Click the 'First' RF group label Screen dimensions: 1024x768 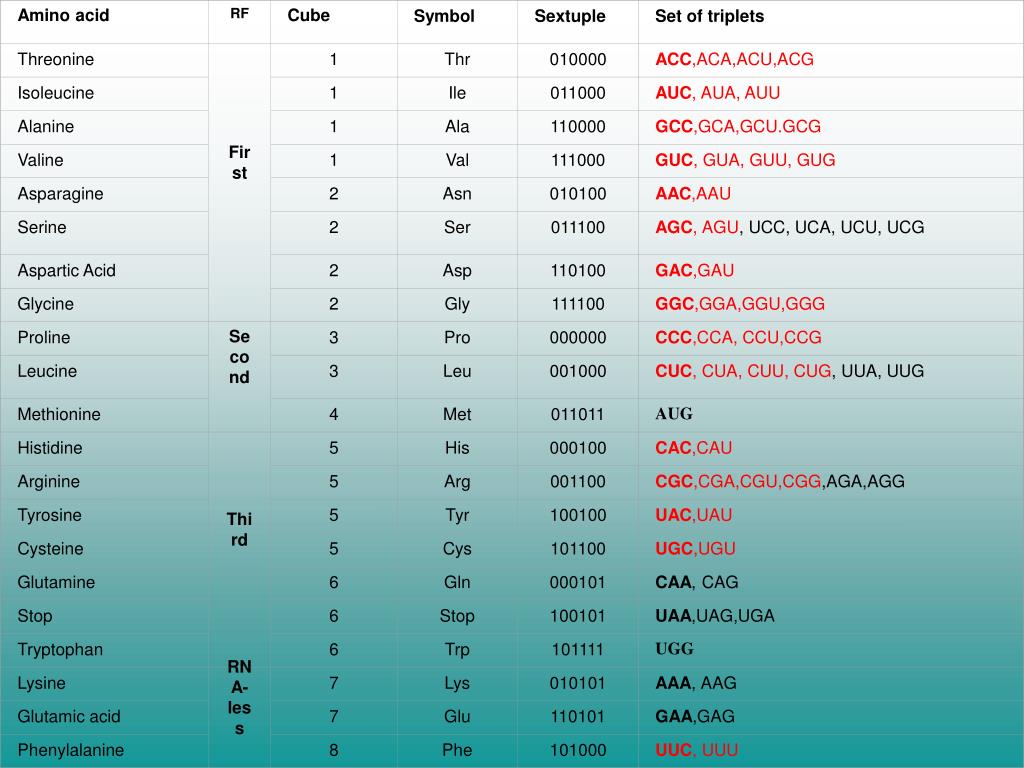239,163
